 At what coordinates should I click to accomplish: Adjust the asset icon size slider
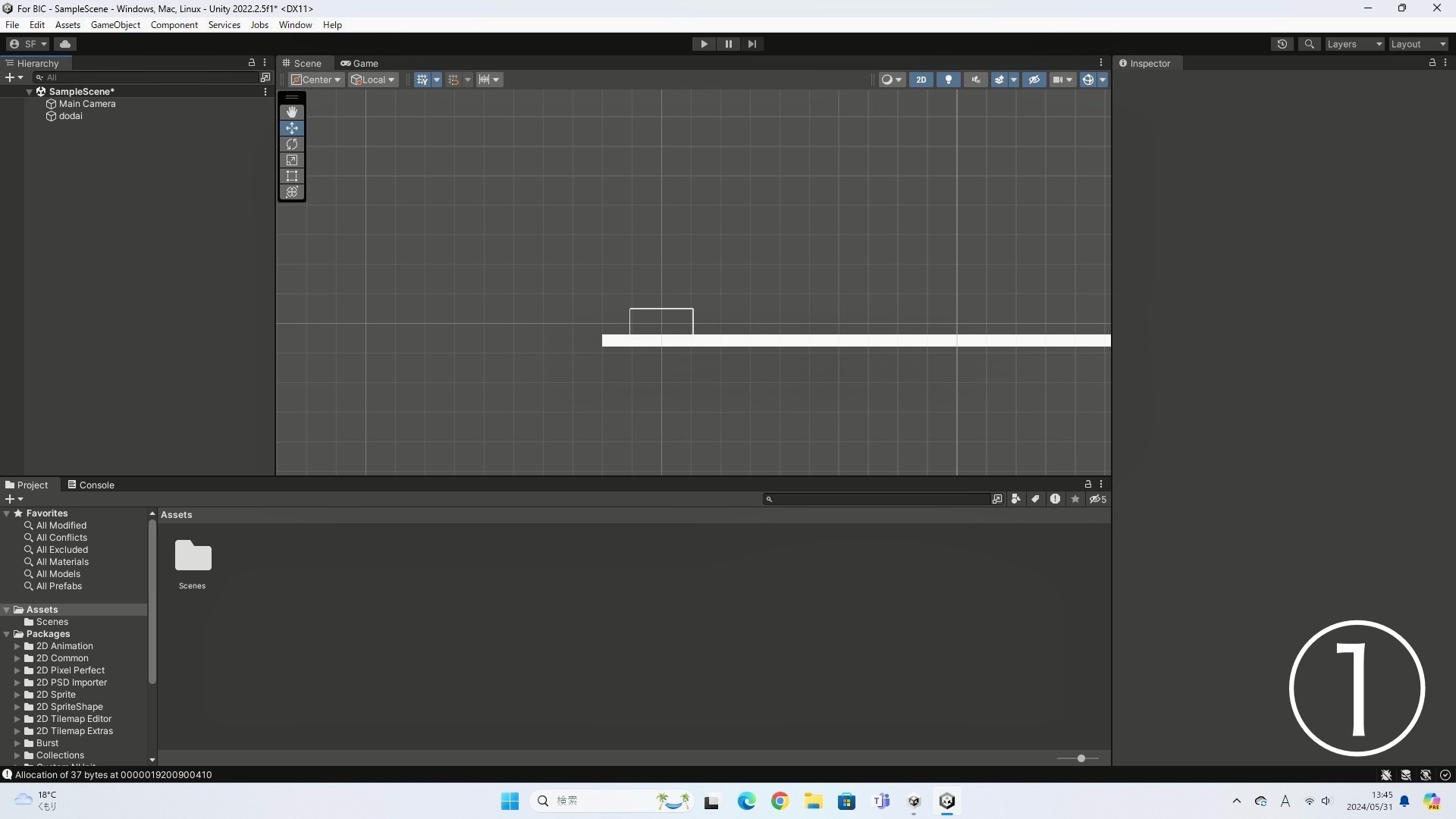point(1081,758)
